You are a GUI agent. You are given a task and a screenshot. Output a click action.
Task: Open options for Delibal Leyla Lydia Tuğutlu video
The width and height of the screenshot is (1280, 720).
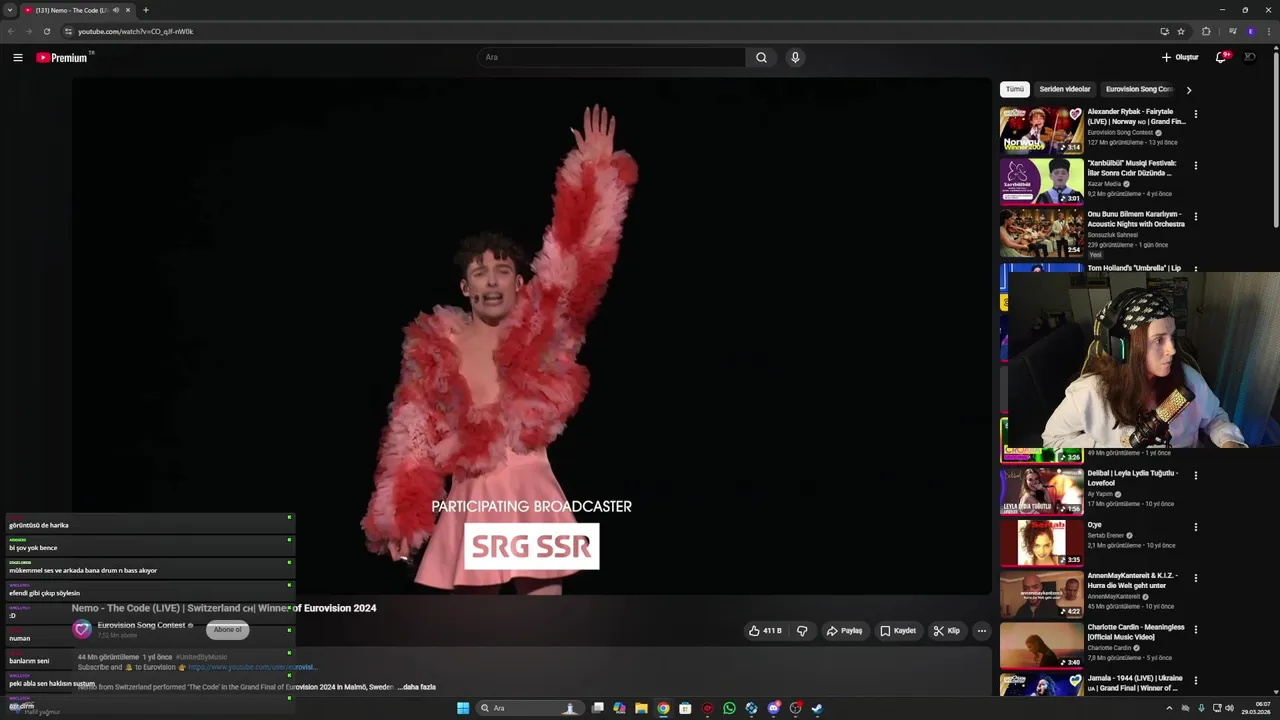pyautogui.click(x=1195, y=475)
